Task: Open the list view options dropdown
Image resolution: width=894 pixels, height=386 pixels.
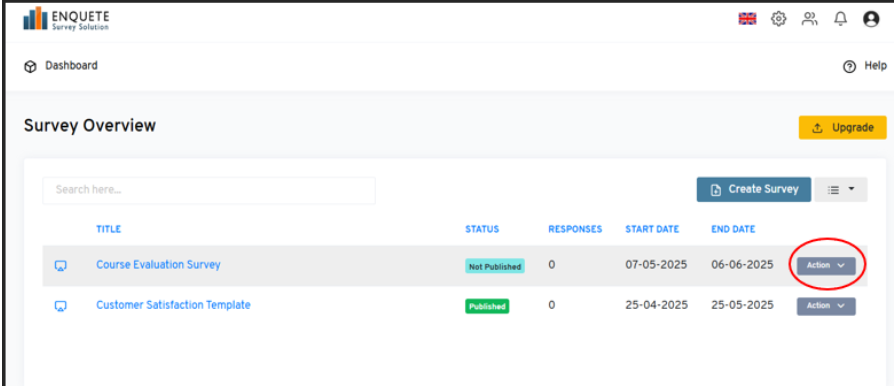Action: pos(841,189)
